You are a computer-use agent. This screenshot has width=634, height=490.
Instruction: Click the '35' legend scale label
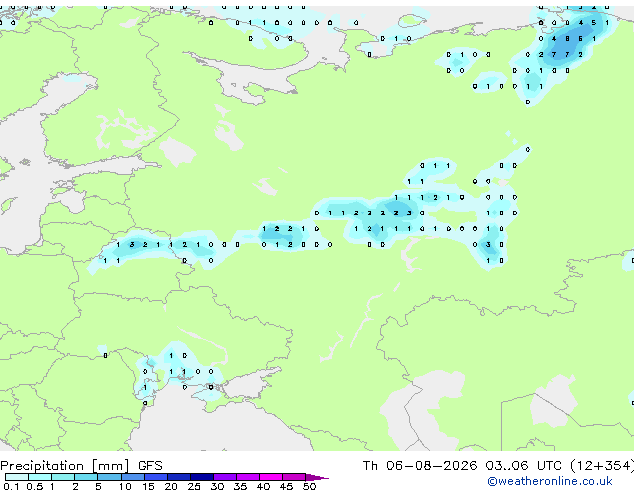point(241,486)
